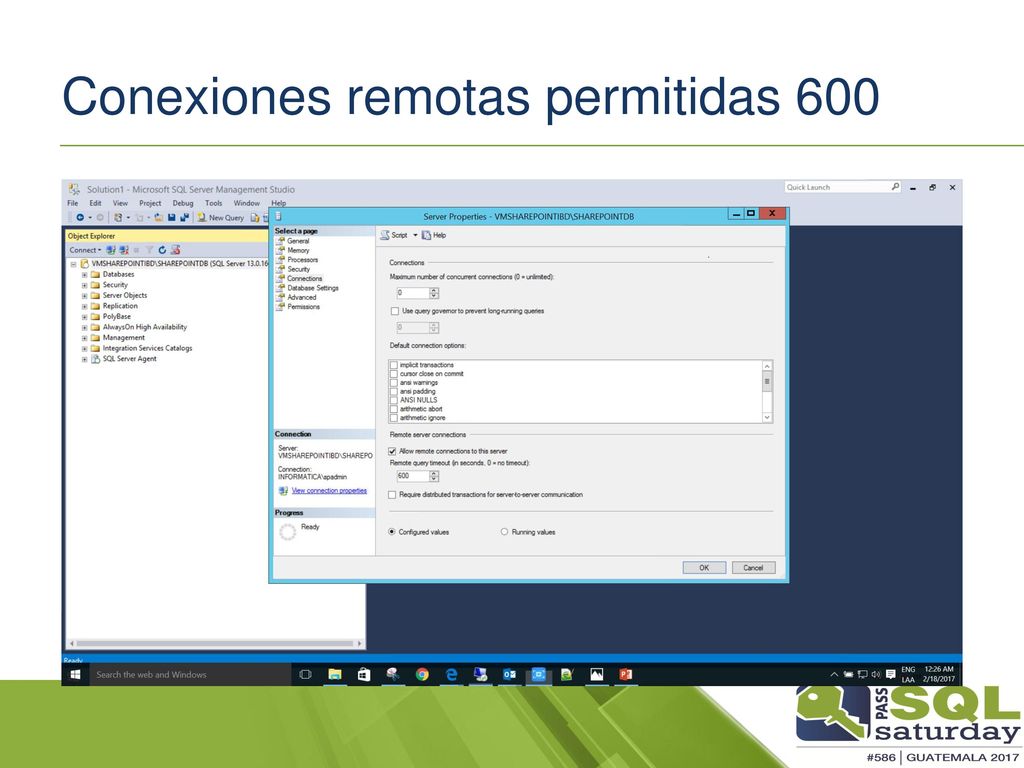Open PowerPoint from the taskbar
Viewport: 1024px width, 768px height.
point(626,675)
